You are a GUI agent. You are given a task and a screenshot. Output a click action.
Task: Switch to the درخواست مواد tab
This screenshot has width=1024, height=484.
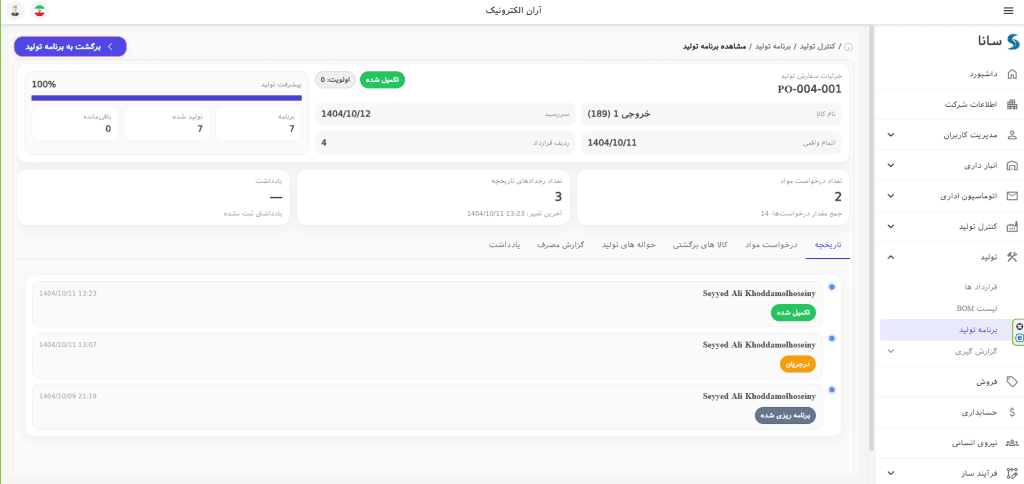[x=771, y=245]
